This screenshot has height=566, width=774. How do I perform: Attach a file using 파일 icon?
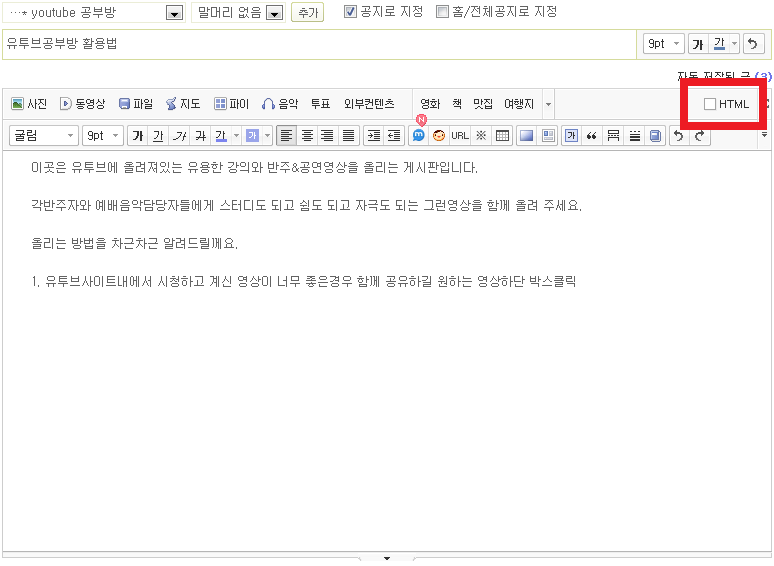click(135, 104)
